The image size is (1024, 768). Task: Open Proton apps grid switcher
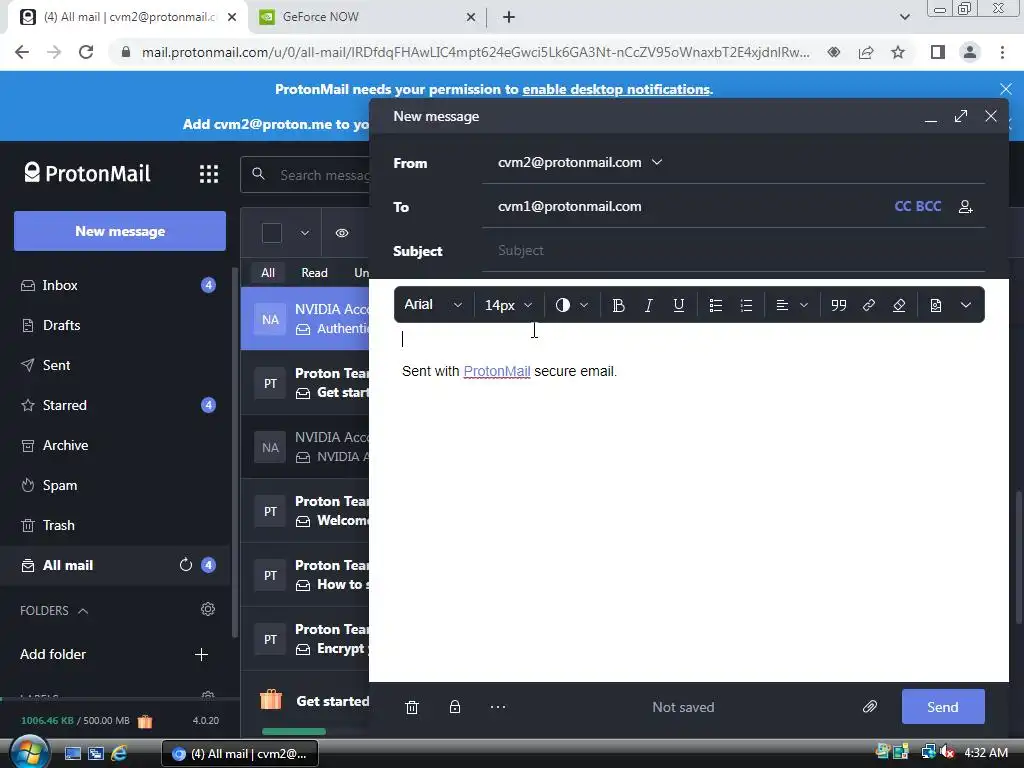pyautogui.click(x=209, y=174)
